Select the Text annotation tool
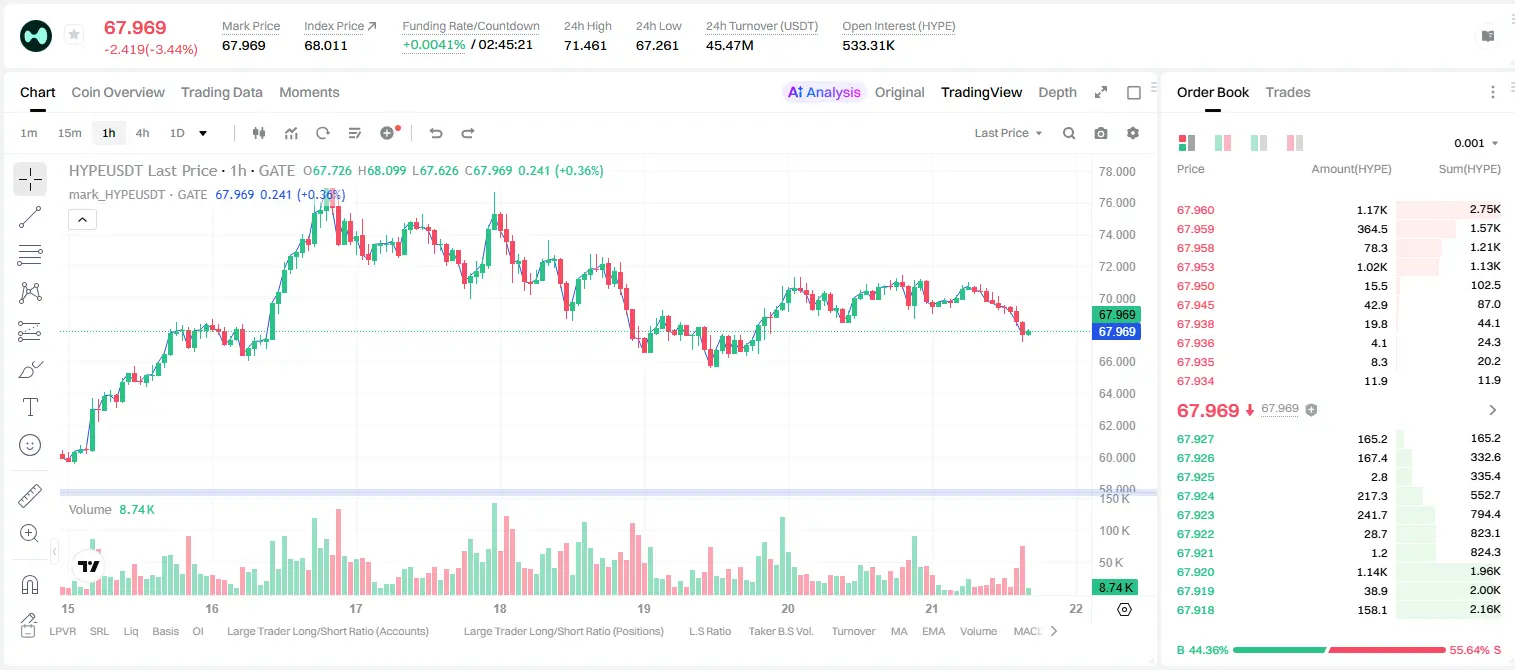Image resolution: width=1515 pixels, height=670 pixels. [x=30, y=407]
